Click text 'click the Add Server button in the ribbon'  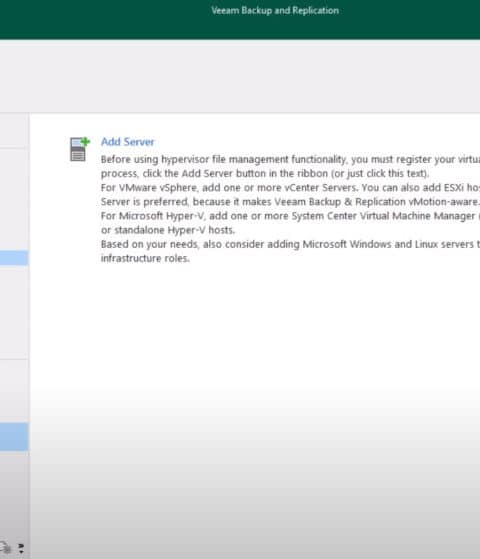pyautogui.click(x=235, y=174)
